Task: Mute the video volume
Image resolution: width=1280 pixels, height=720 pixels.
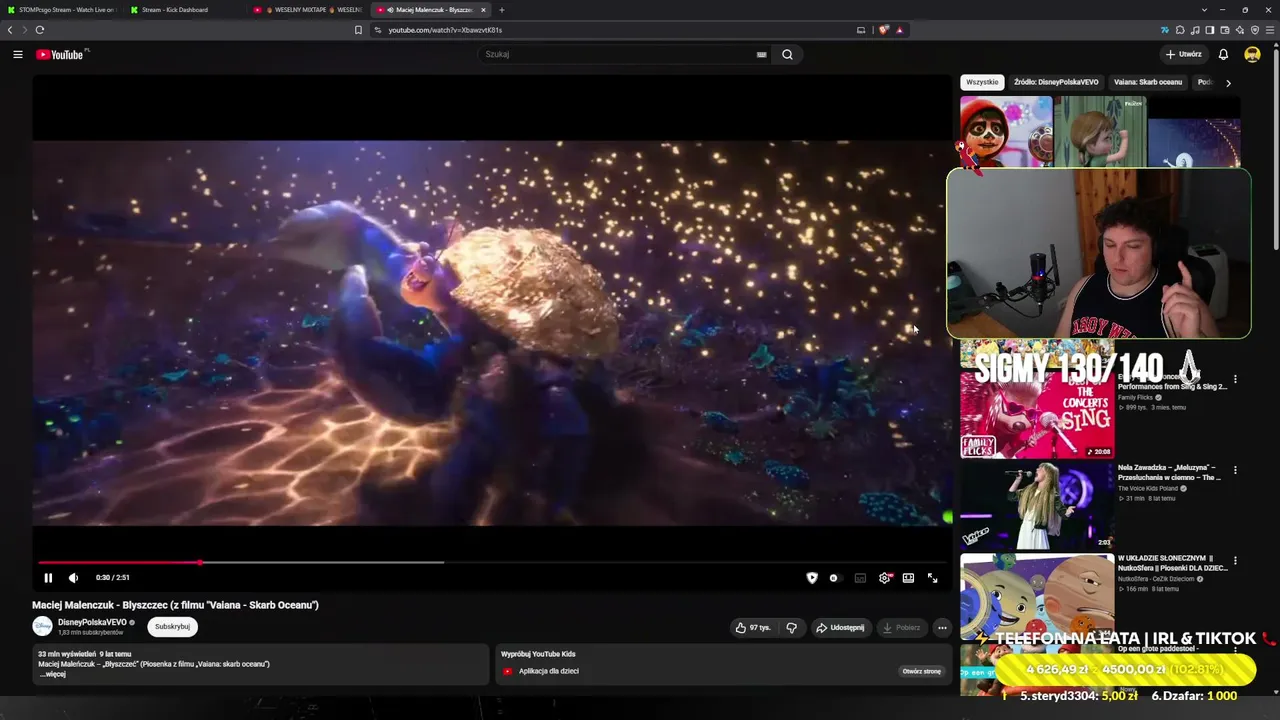Action: [x=73, y=578]
